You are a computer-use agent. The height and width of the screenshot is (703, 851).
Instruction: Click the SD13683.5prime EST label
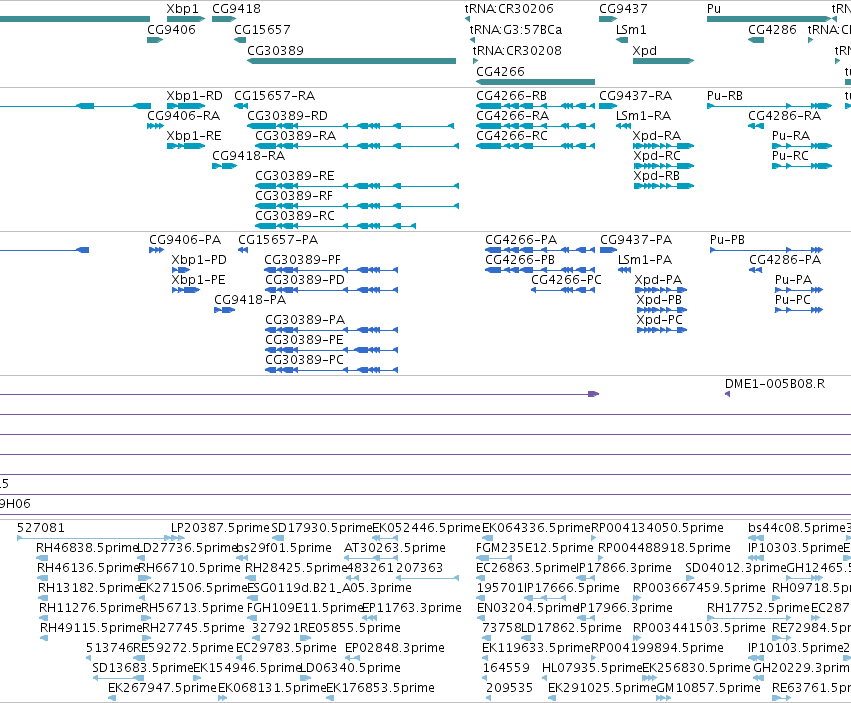click(x=143, y=668)
